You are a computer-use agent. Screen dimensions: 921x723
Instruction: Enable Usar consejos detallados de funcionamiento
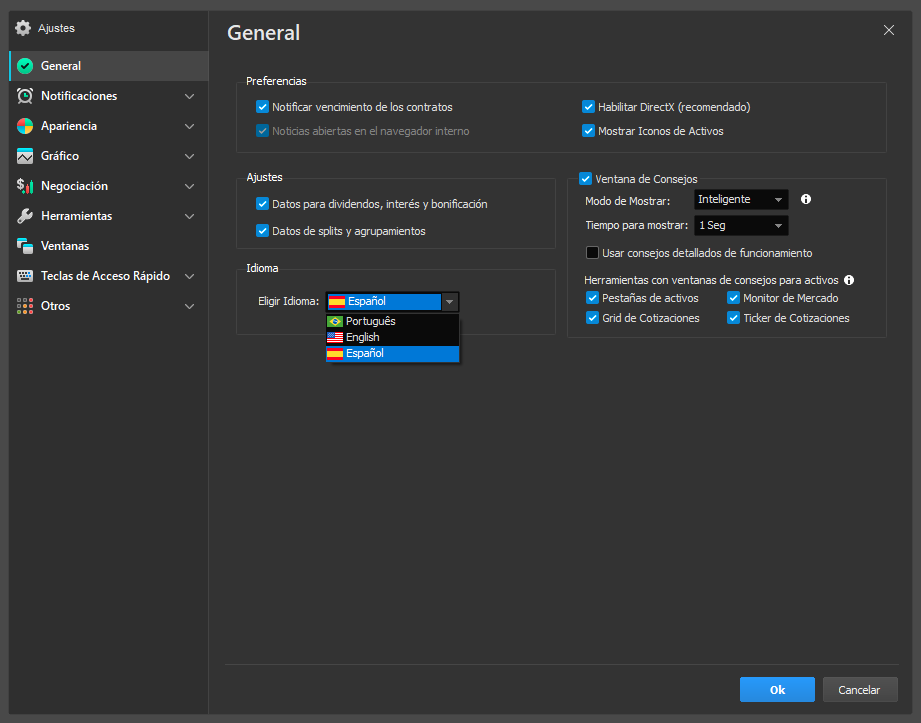tap(593, 253)
